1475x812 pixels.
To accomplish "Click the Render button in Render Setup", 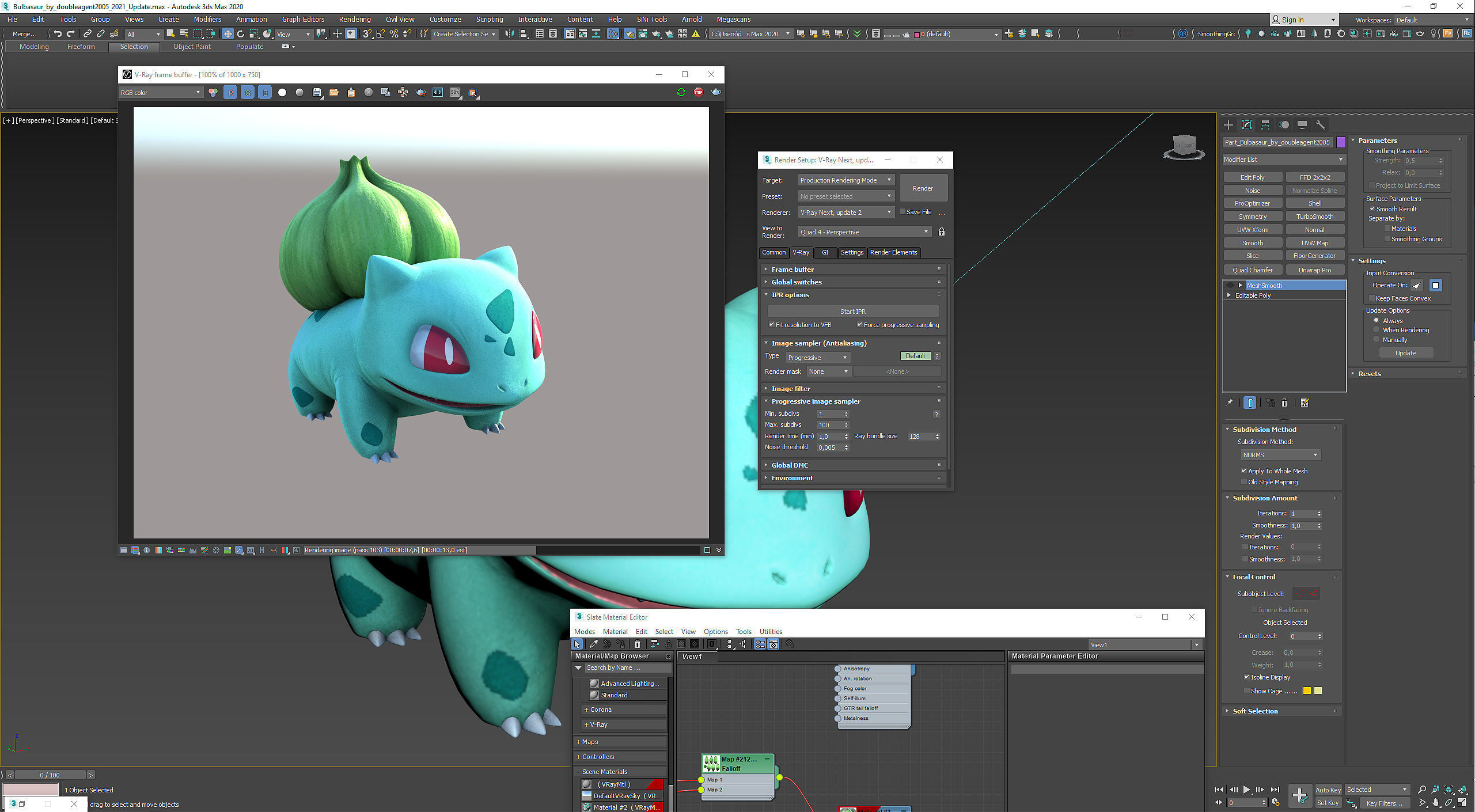I will coord(923,188).
